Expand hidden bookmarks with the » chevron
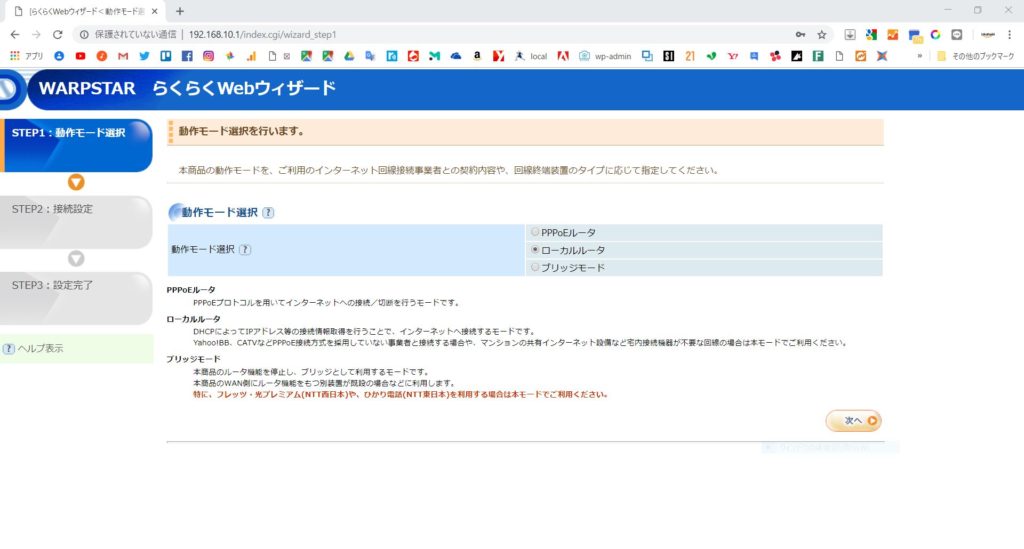This screenshot has height=549, width=1024. (919, 56)
